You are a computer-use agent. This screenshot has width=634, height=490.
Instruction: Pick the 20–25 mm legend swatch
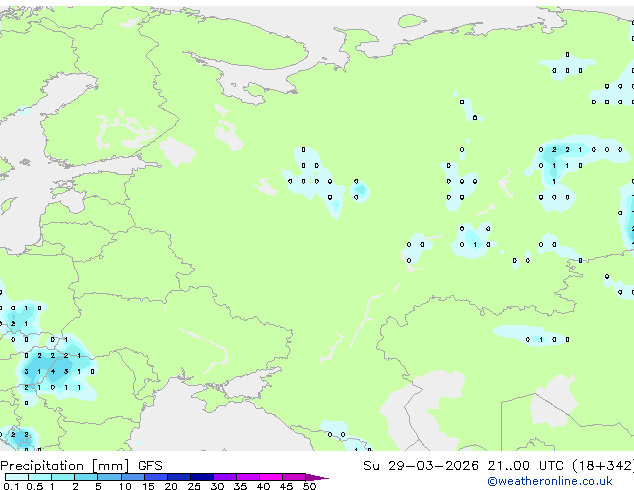click(179, 477)
